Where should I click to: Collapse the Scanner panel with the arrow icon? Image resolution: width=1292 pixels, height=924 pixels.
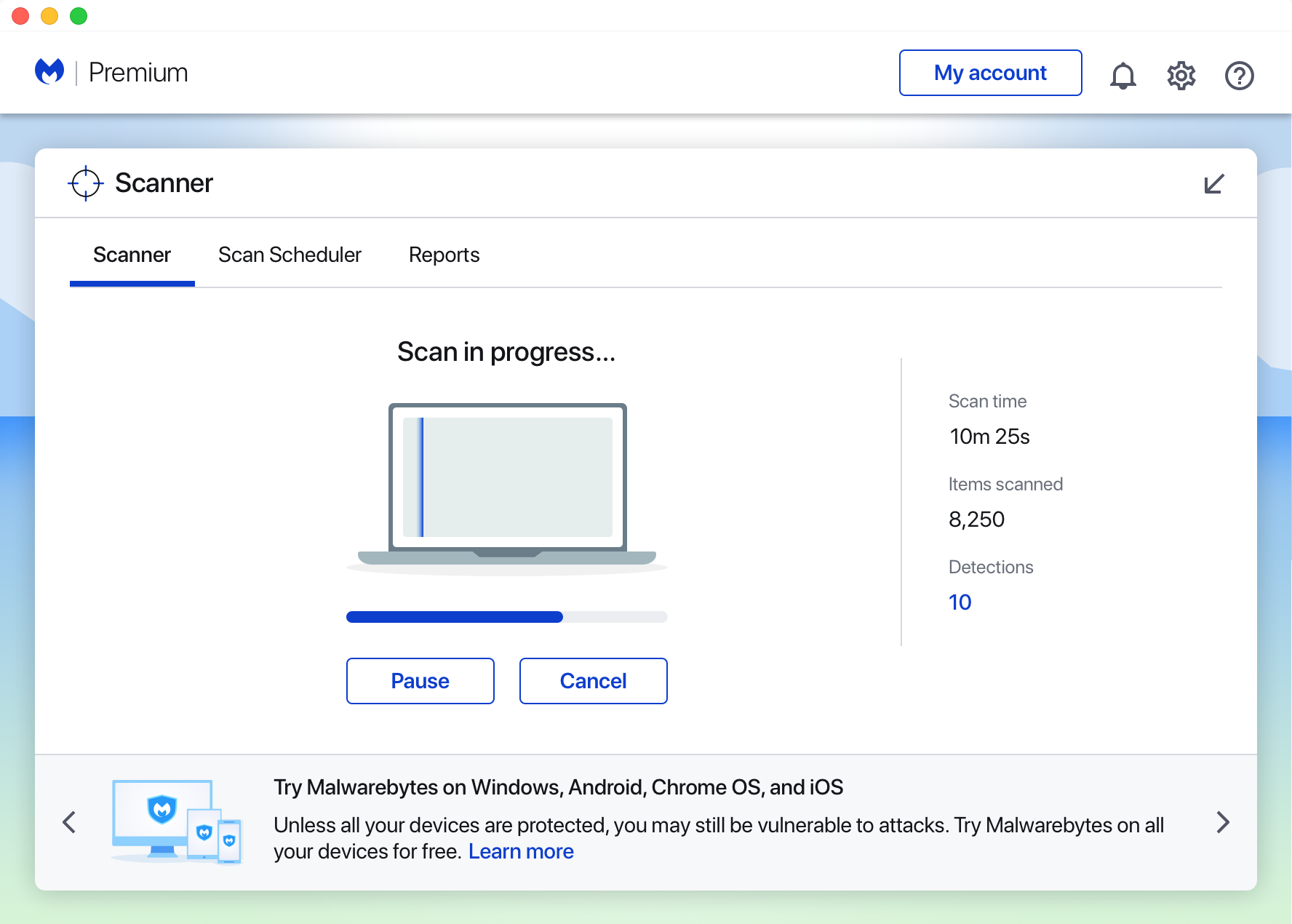(1213, 183)
